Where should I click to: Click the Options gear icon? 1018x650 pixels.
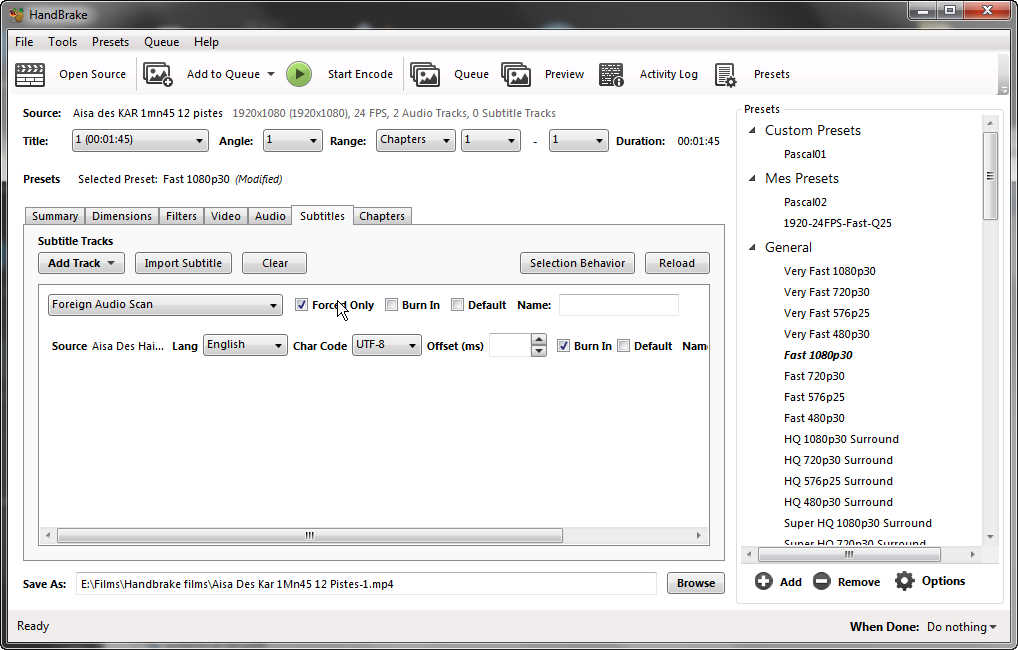pyautogui.click(x=904, y=581)
